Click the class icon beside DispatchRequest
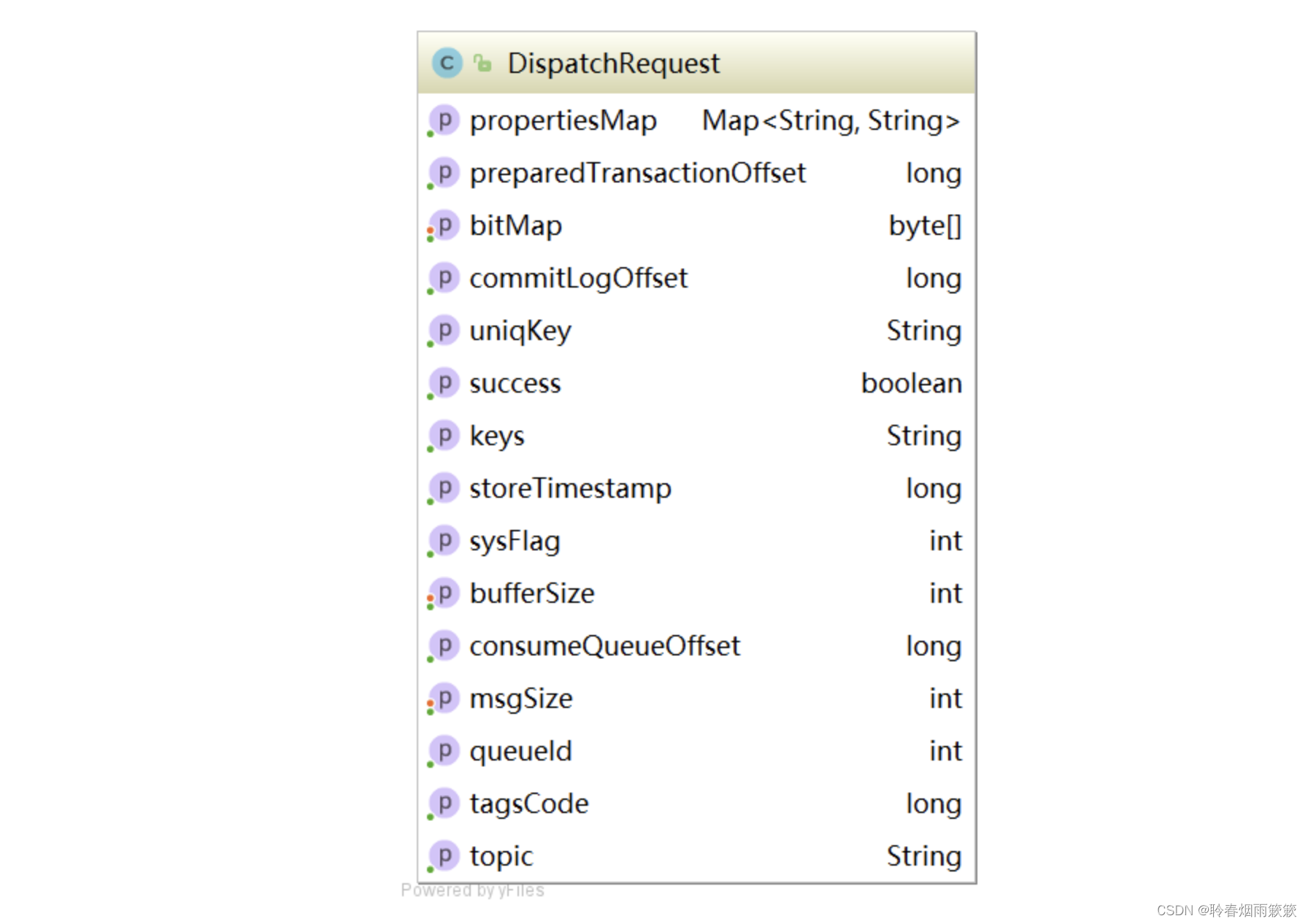 point(447,63)
